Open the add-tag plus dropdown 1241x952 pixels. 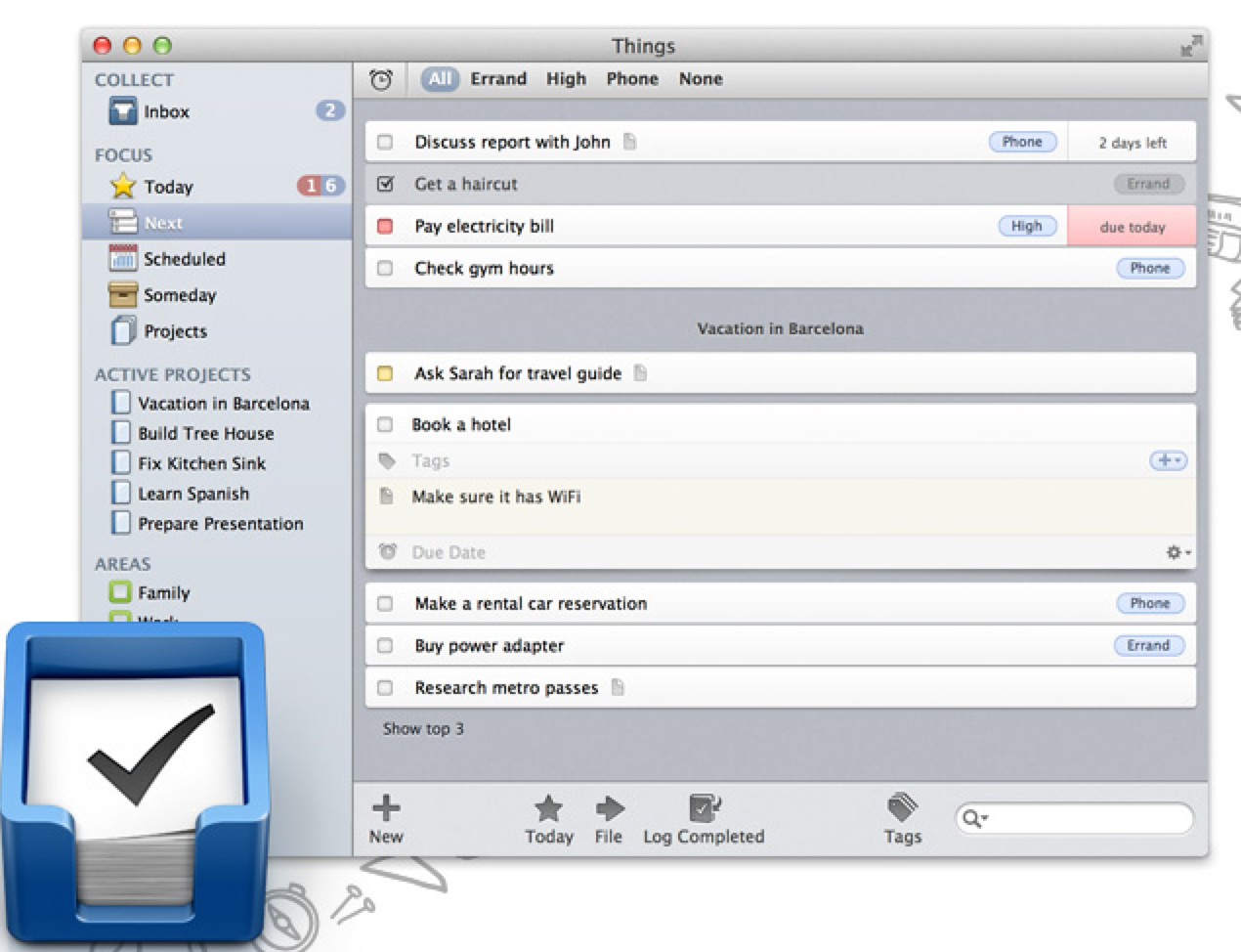pos(1169,460)
